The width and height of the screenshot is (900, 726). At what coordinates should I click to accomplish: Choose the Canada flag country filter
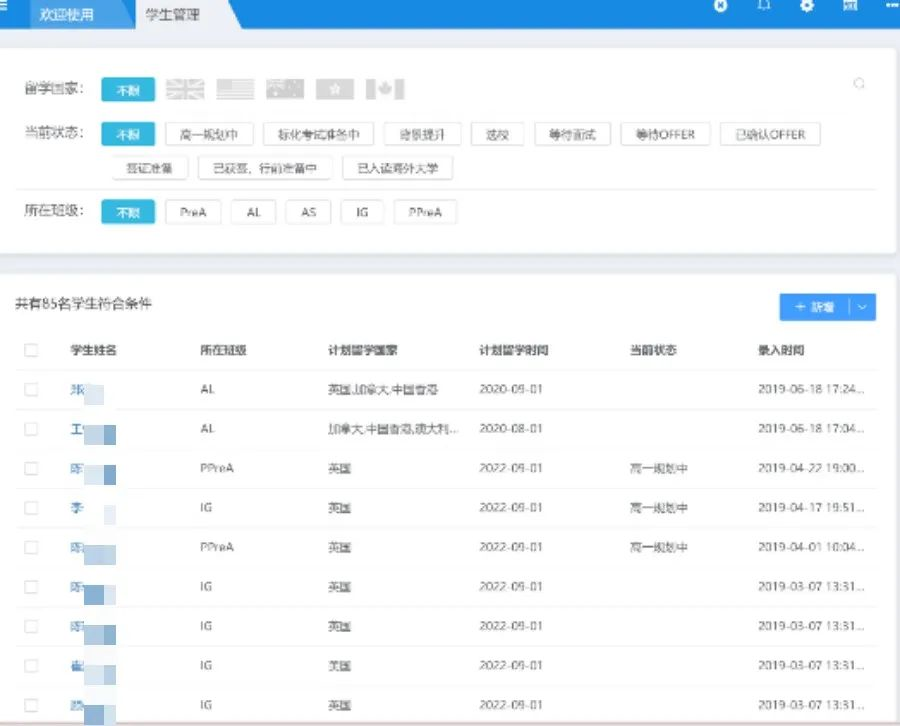[385, 89]
